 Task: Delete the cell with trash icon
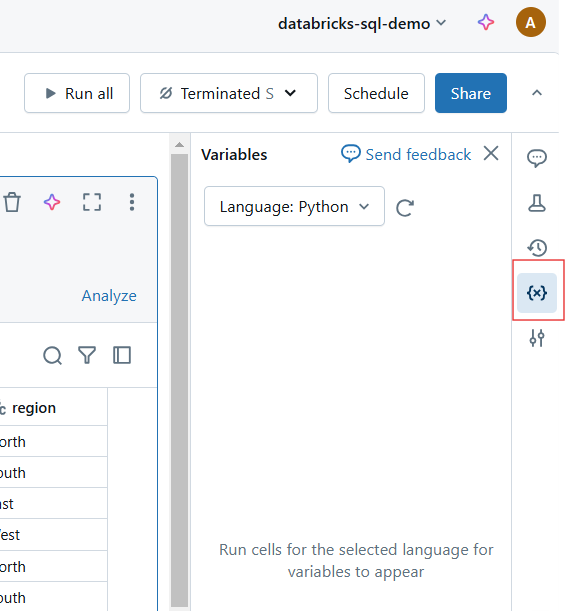point(12,202)
